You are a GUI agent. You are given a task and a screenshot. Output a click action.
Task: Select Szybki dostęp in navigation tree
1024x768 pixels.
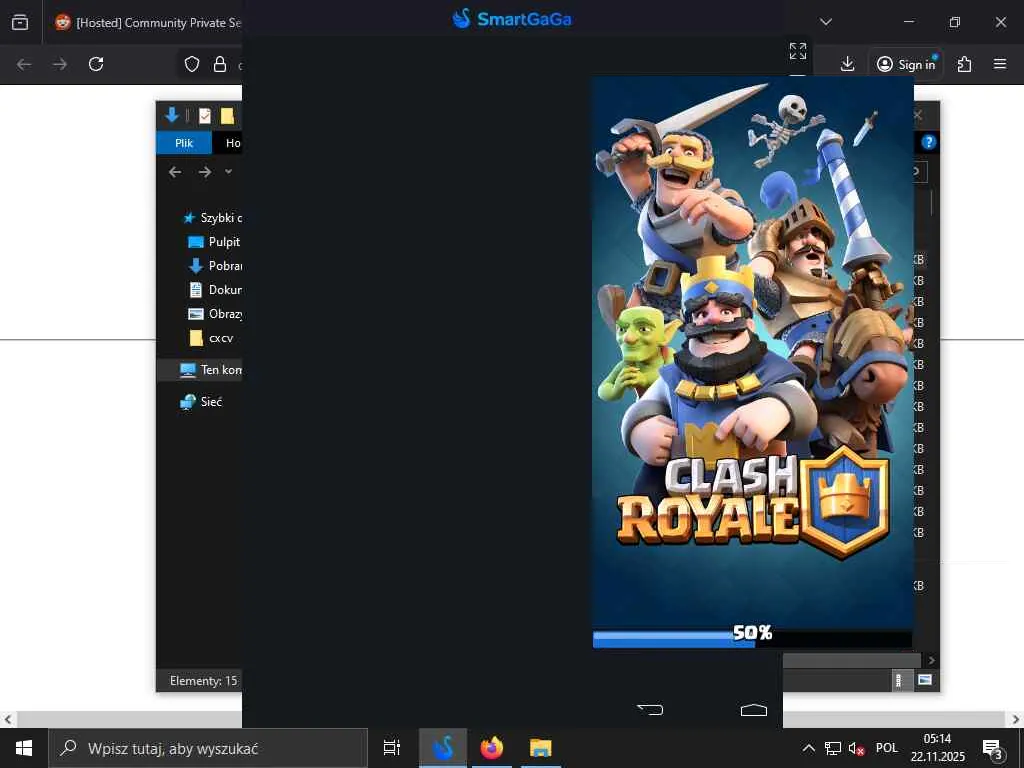(212, 217)
